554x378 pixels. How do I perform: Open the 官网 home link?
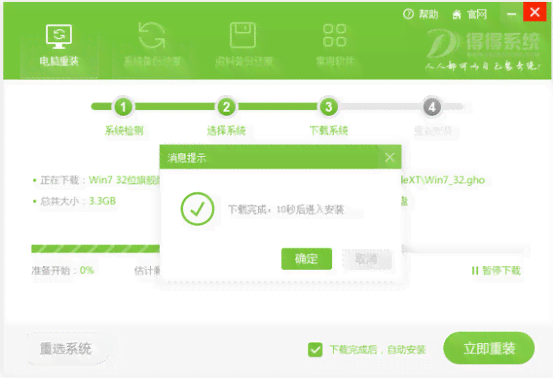(469, 14)
